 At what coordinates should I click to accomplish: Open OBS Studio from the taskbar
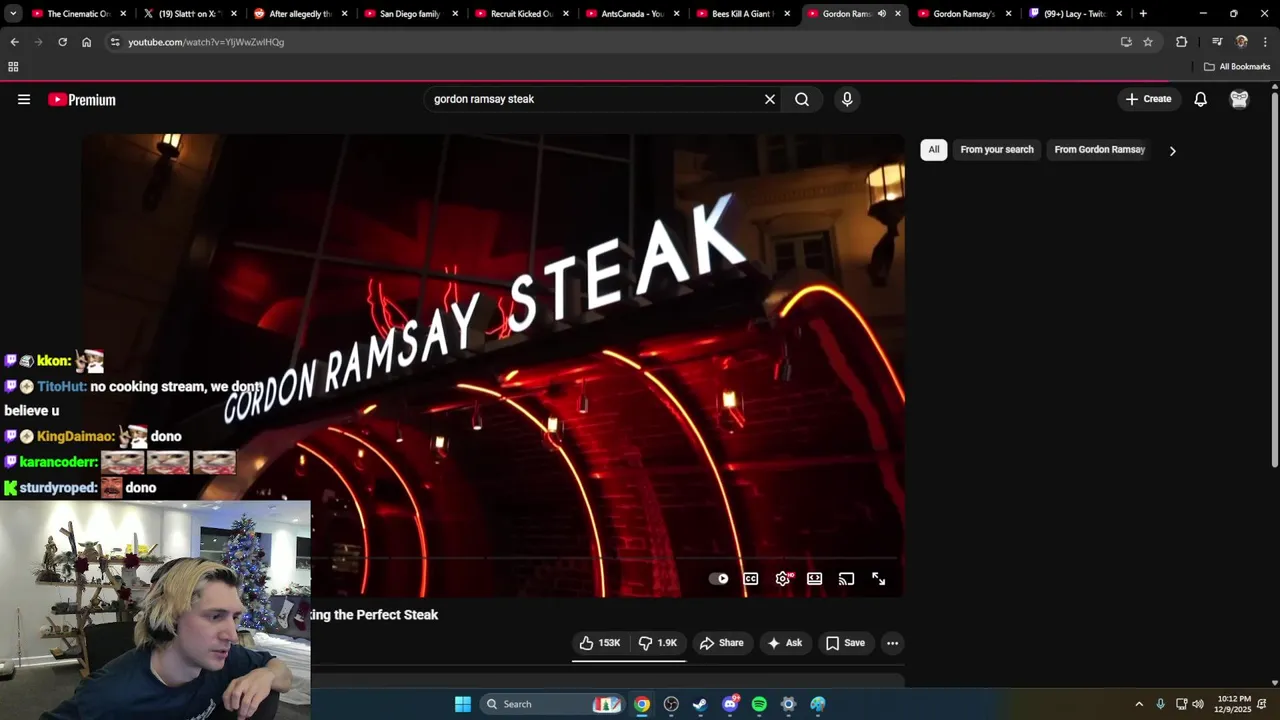tap(671, 704)
